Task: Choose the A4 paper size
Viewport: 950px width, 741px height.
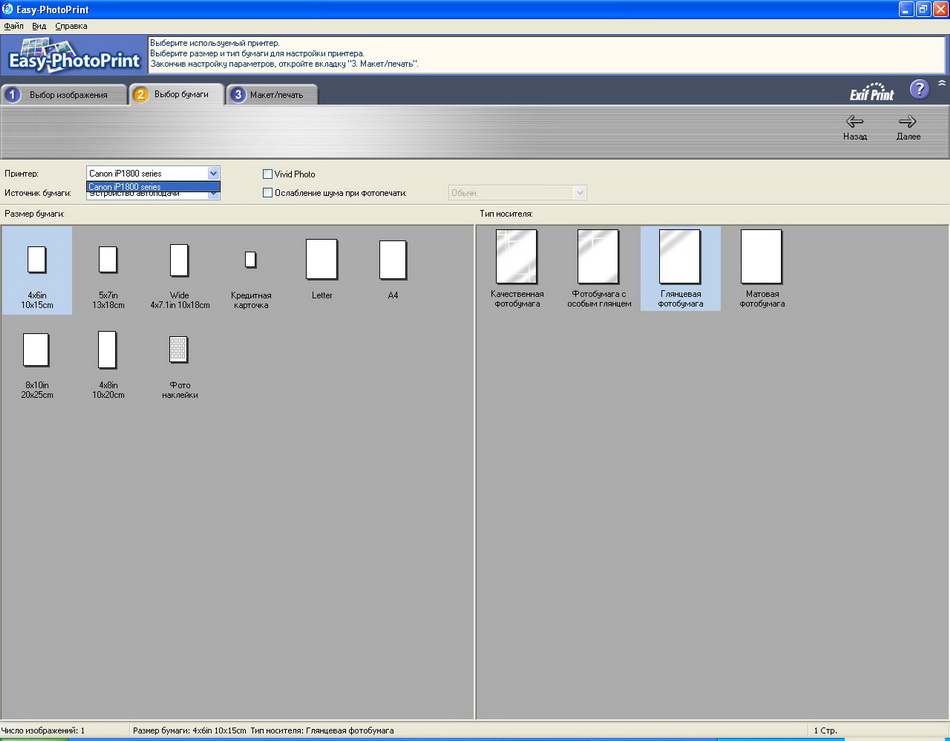Action: 393,271
